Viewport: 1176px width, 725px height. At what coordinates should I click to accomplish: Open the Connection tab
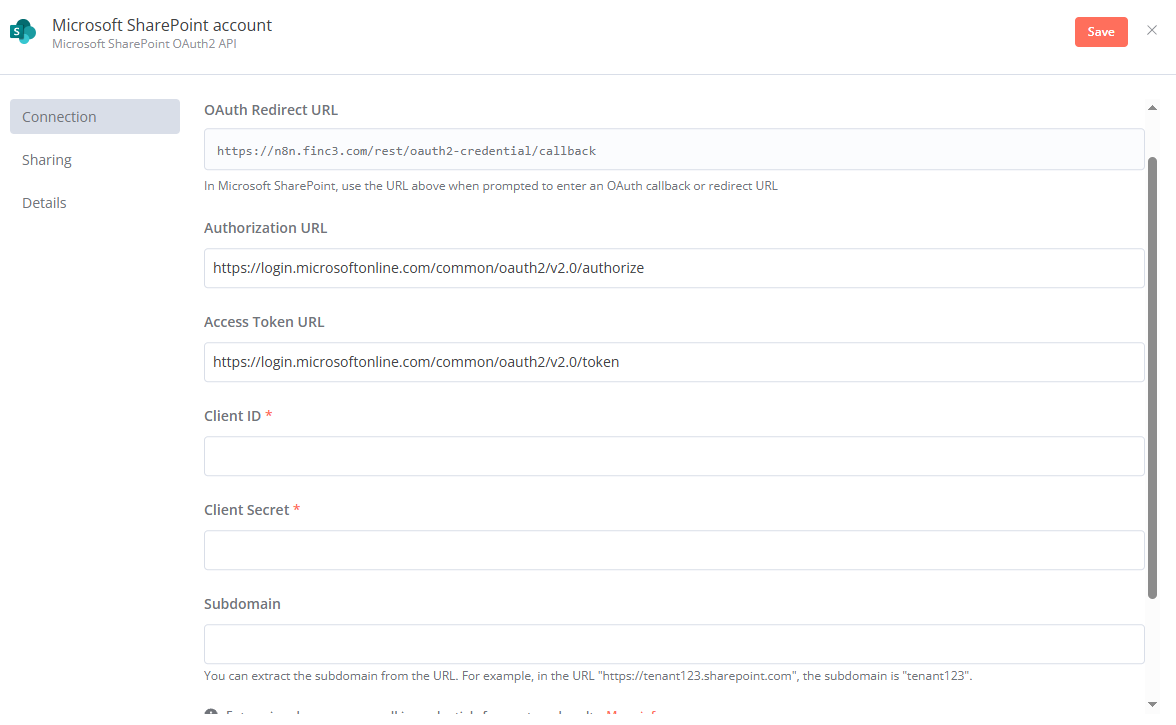tap(94, 116)
